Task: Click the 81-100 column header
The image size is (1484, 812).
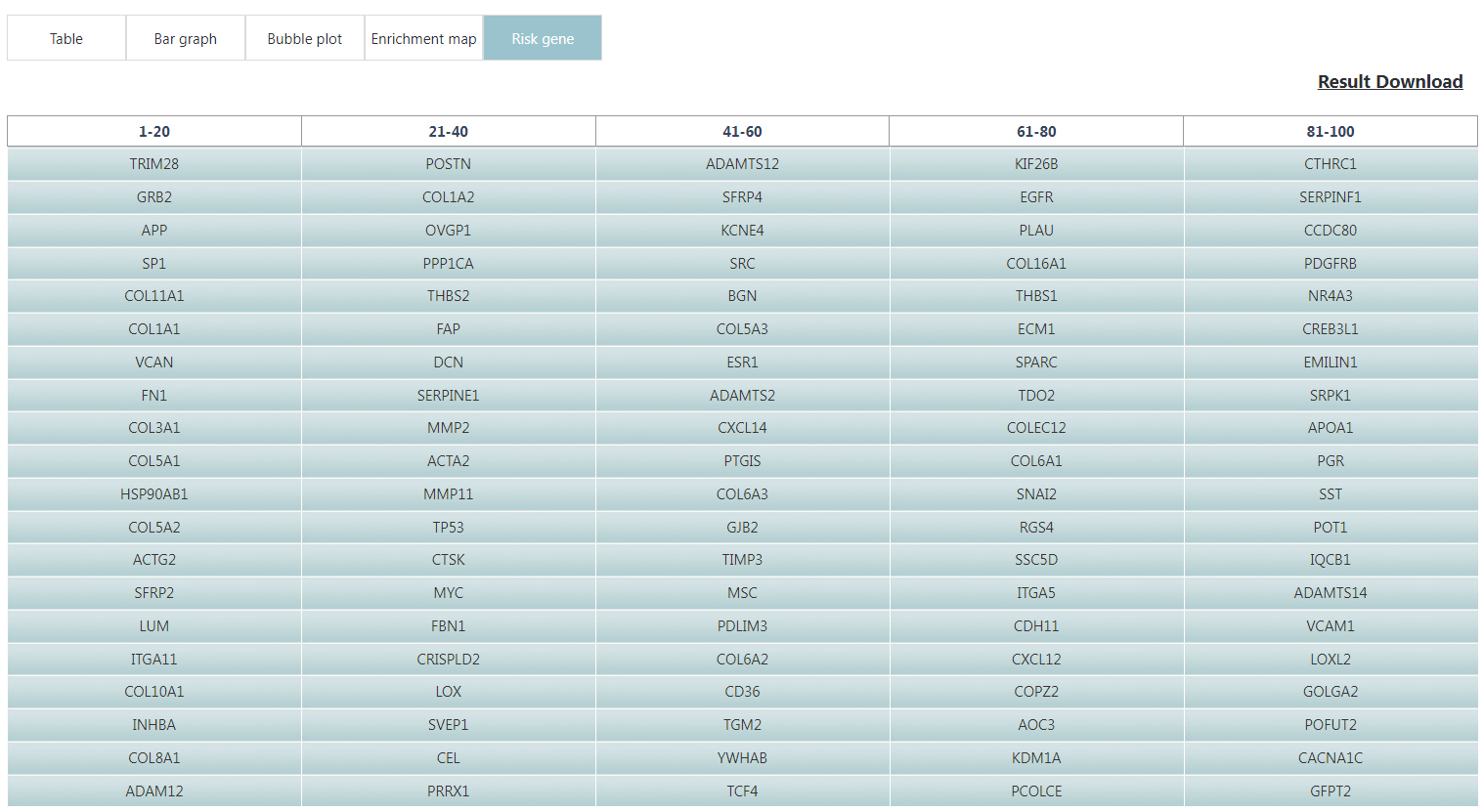Action: 1331,131
